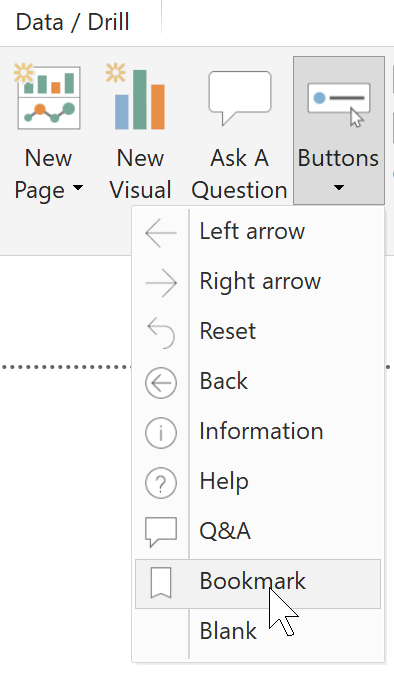Expand the New Page dropdown arrow
The height and width of the screenshot is (680, 394).
[x=78, y=188]
